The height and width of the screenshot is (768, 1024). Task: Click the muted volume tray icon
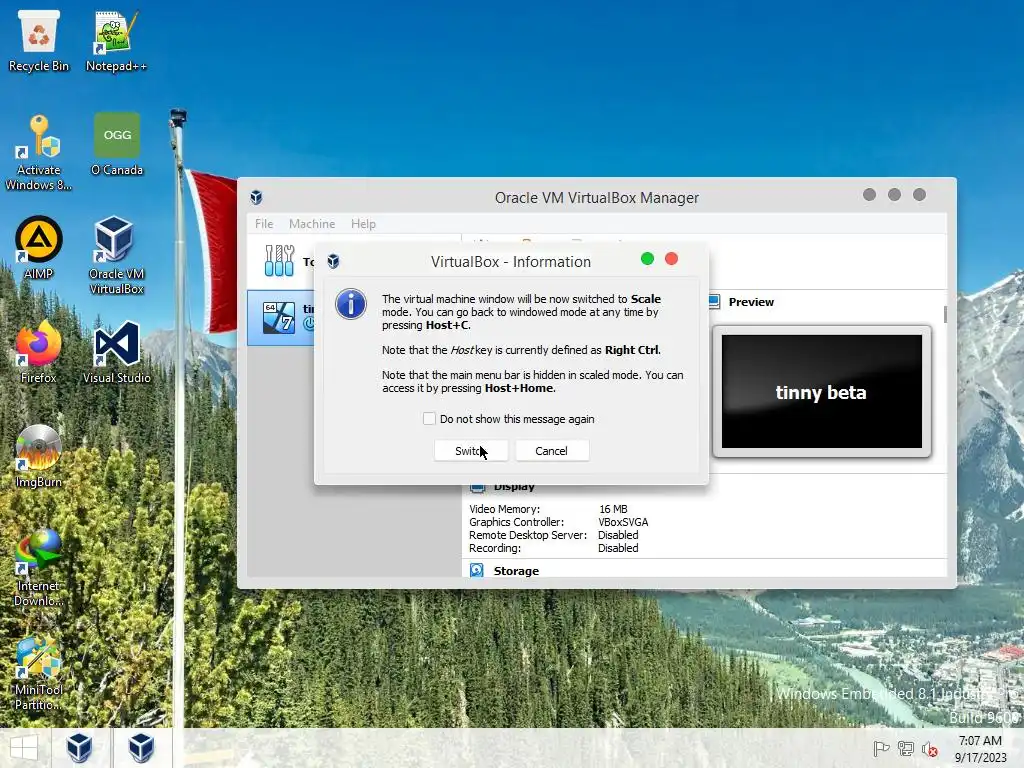(929, 749)
